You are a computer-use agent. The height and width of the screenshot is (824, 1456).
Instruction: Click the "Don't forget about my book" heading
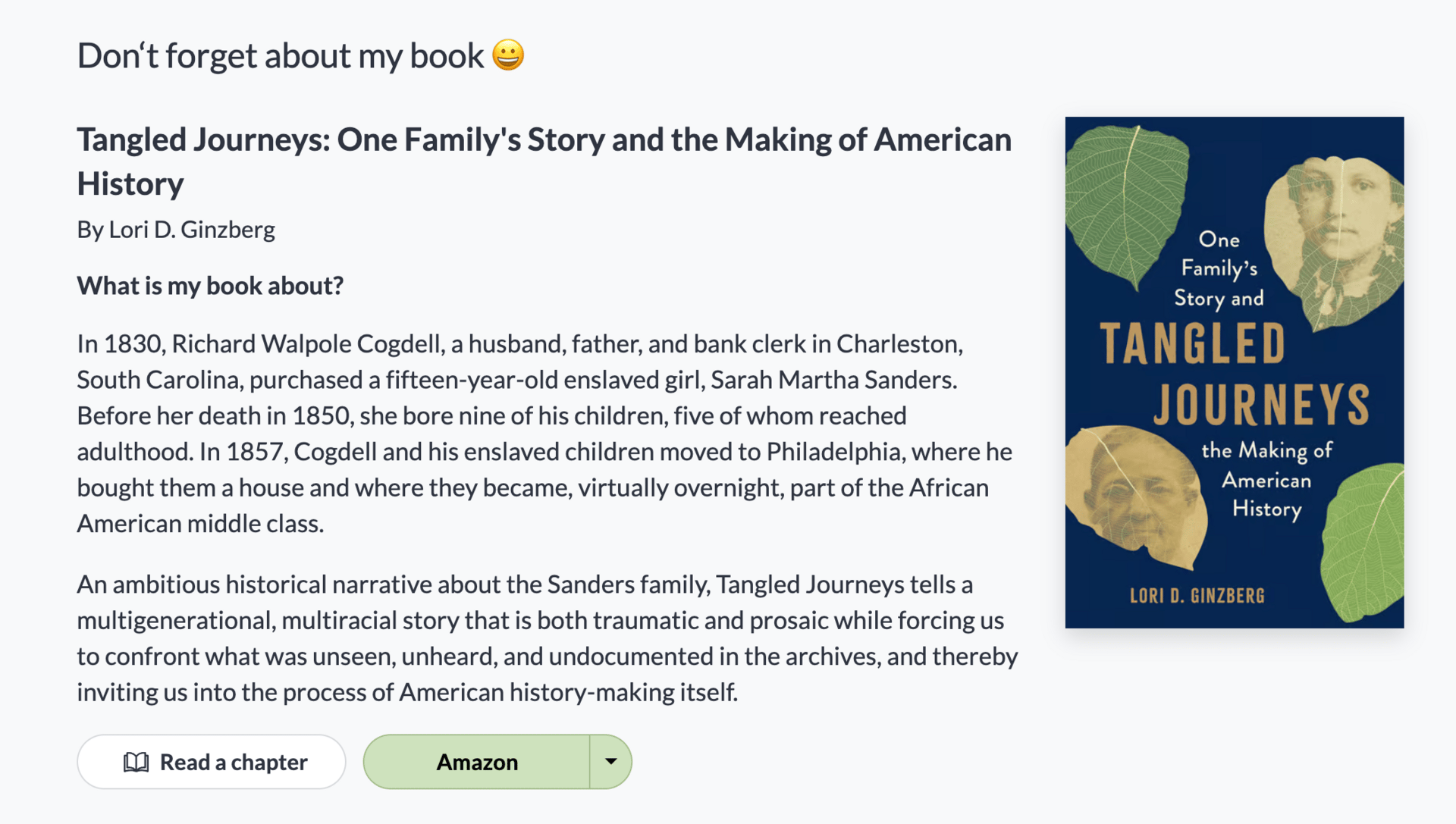pyautogui.click(x=281, y=55)
